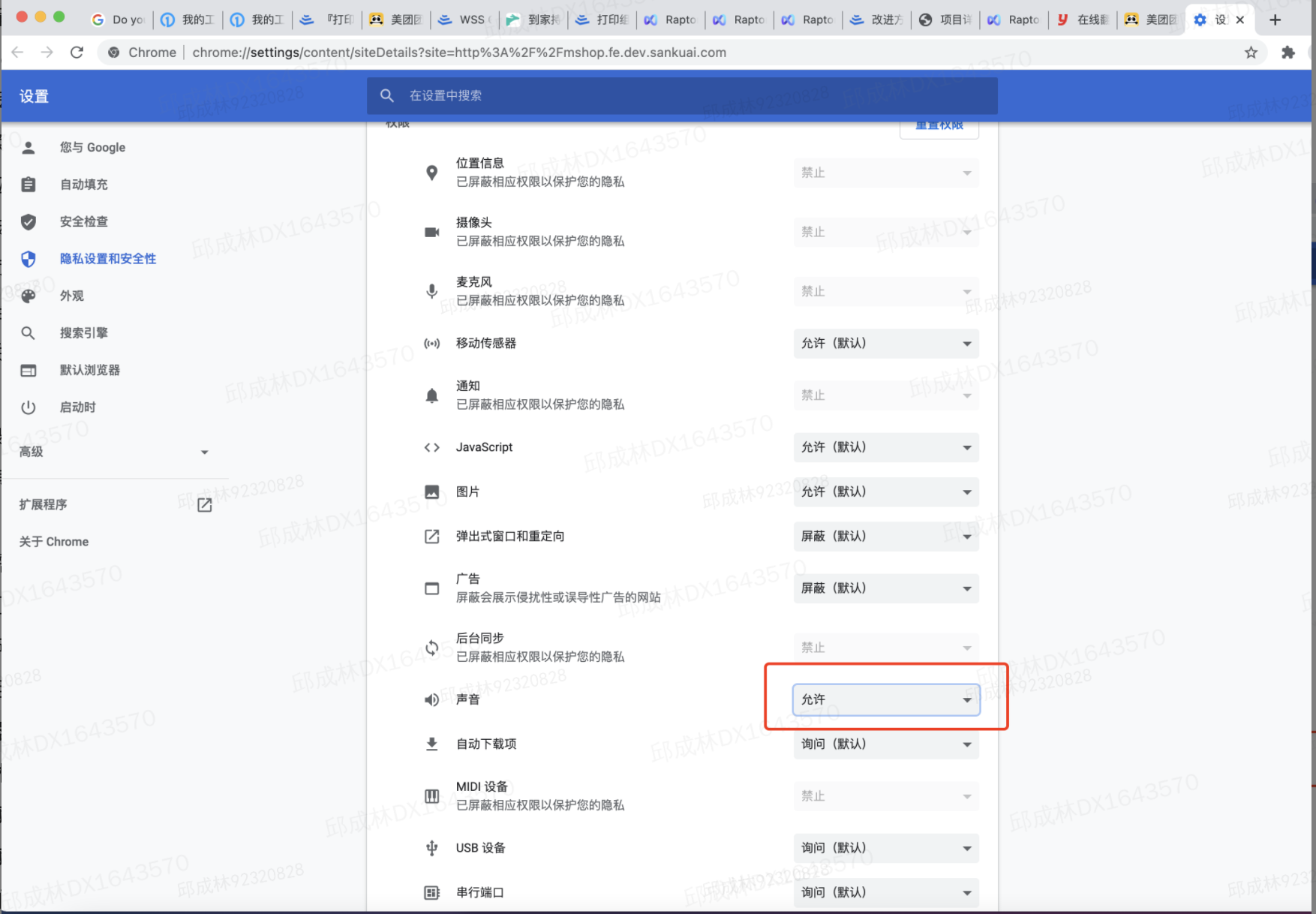The width and height of the screenshot is (1316, 914).
Task: Expand the 高级 section in sidebar
Action: 113,452
